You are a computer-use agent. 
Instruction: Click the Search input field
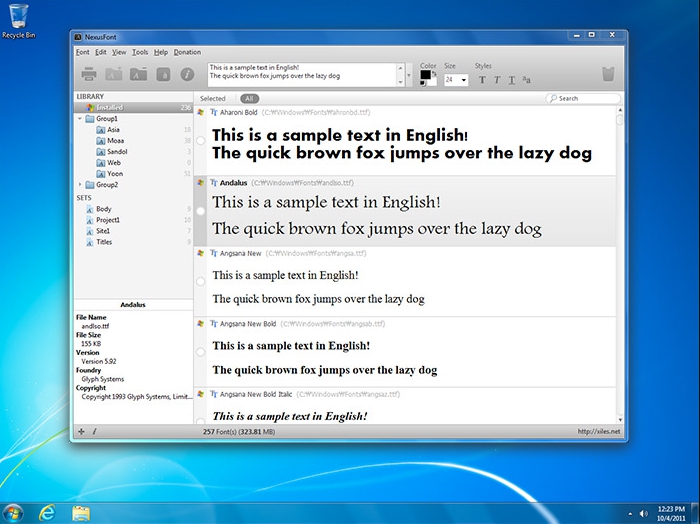click(587, 99)
